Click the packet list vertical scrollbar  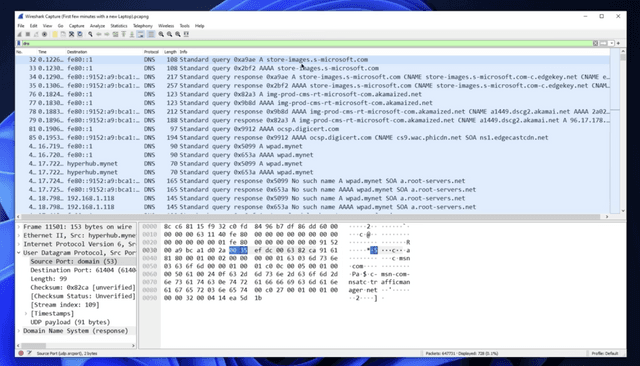(x=622, y=131)
